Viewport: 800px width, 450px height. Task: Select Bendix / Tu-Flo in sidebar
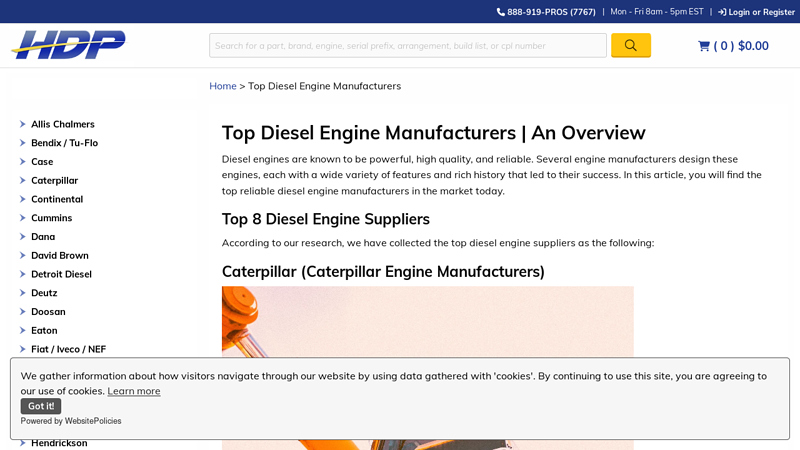coord(64,143)
